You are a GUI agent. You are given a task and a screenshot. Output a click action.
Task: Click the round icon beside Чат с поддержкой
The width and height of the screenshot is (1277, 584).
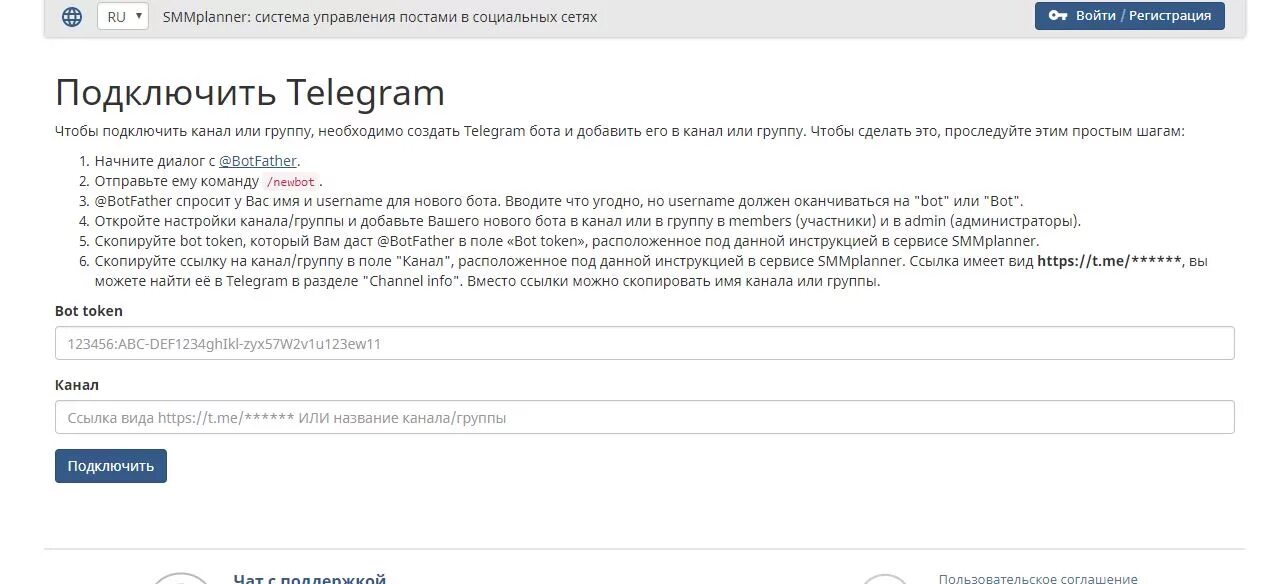pyautogui.click(x=182, y=579)
